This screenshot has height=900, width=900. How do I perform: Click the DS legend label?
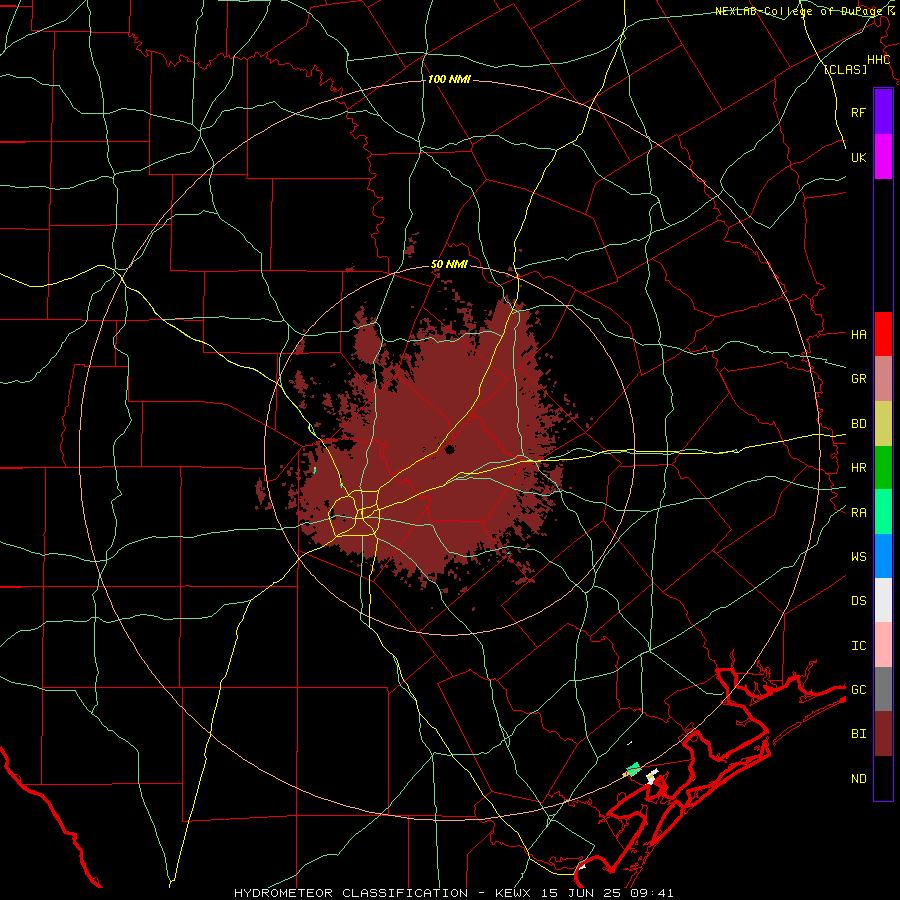[x=858, y=601]
